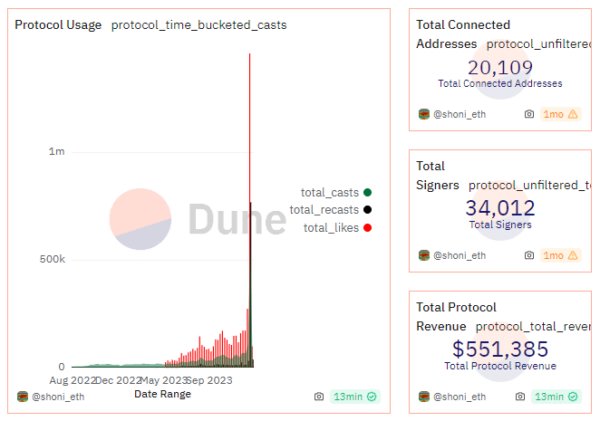Screen dimensions: 600x421
Task: Click 13min refresh badge in Protocol Usage panel
Action: click(x=355, y=397)
